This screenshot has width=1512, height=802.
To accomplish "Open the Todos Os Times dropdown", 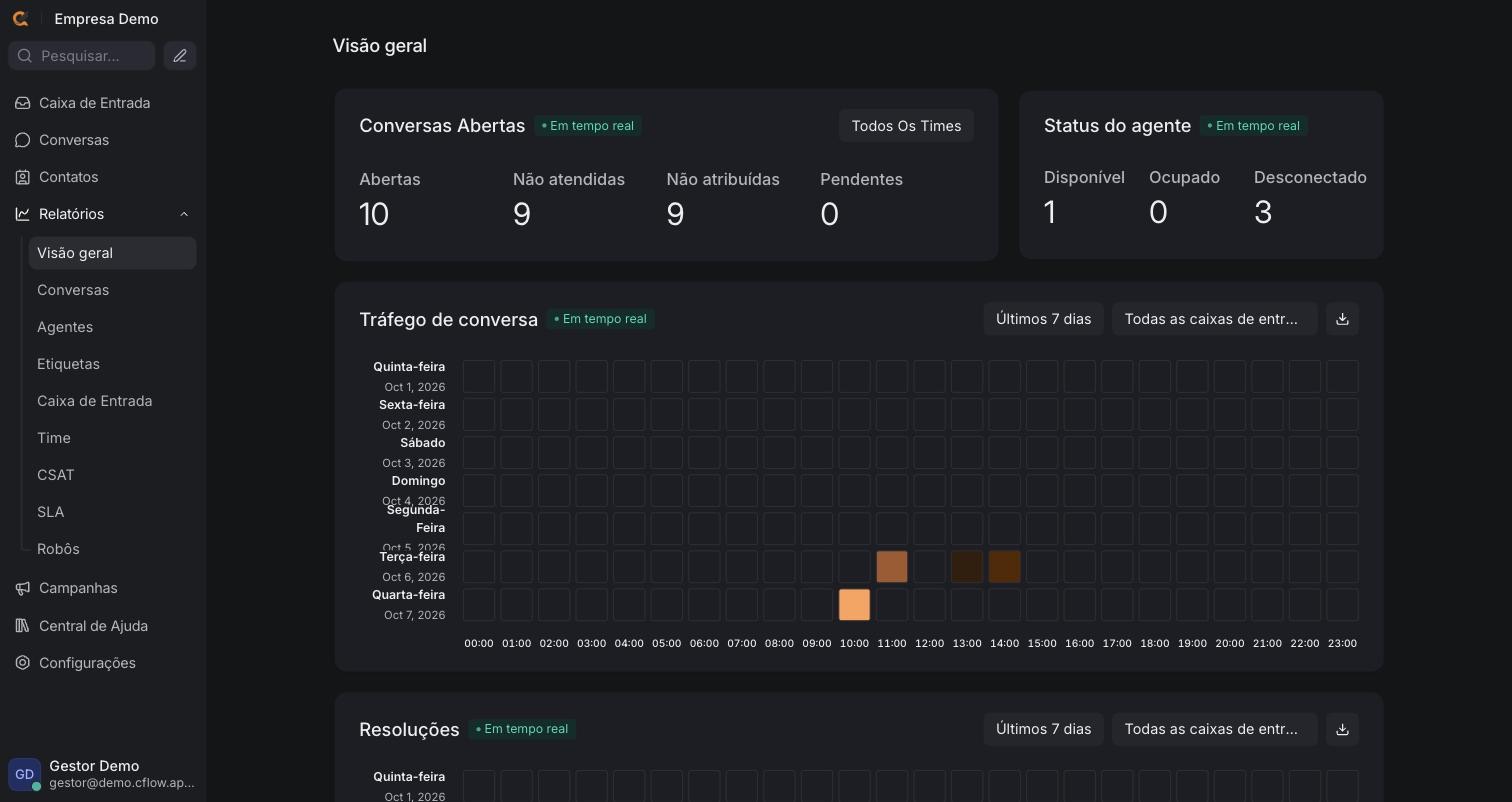I will click(x=906, y=126).
